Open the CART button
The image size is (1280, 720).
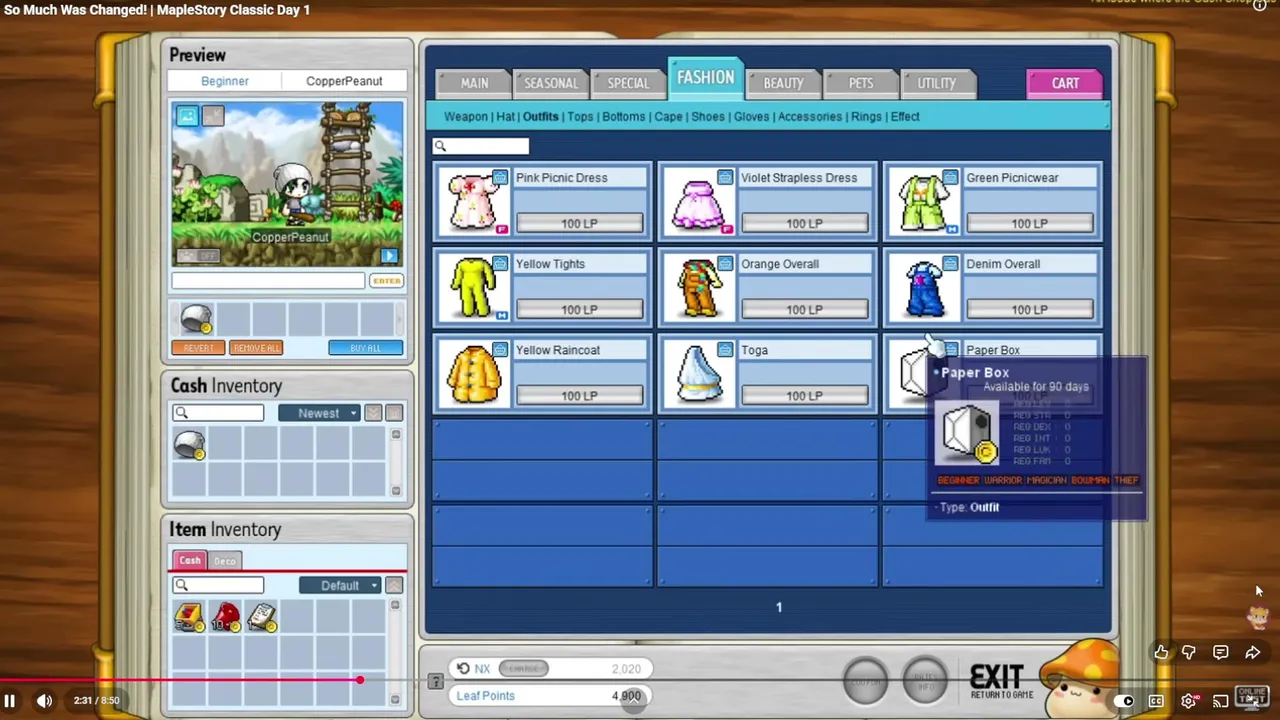1065,83
